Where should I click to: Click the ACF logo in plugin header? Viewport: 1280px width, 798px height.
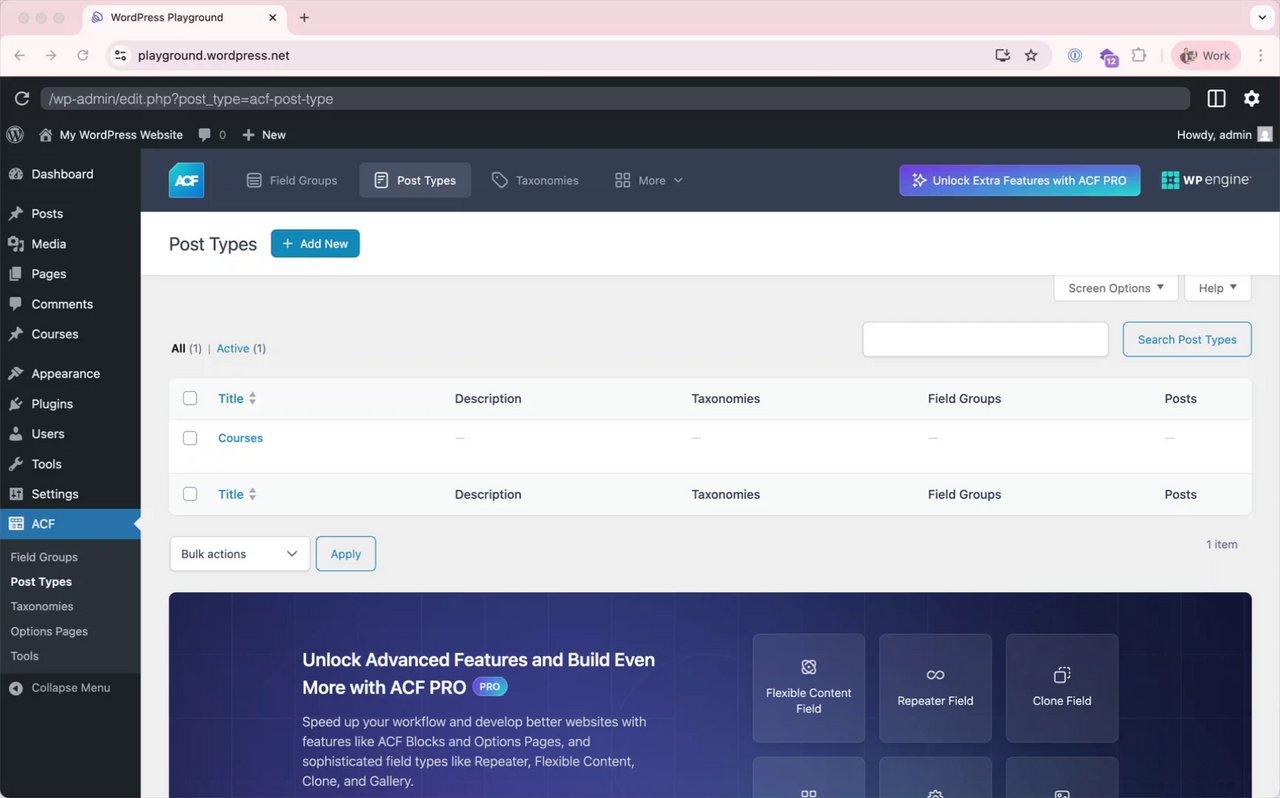[186, 180]
